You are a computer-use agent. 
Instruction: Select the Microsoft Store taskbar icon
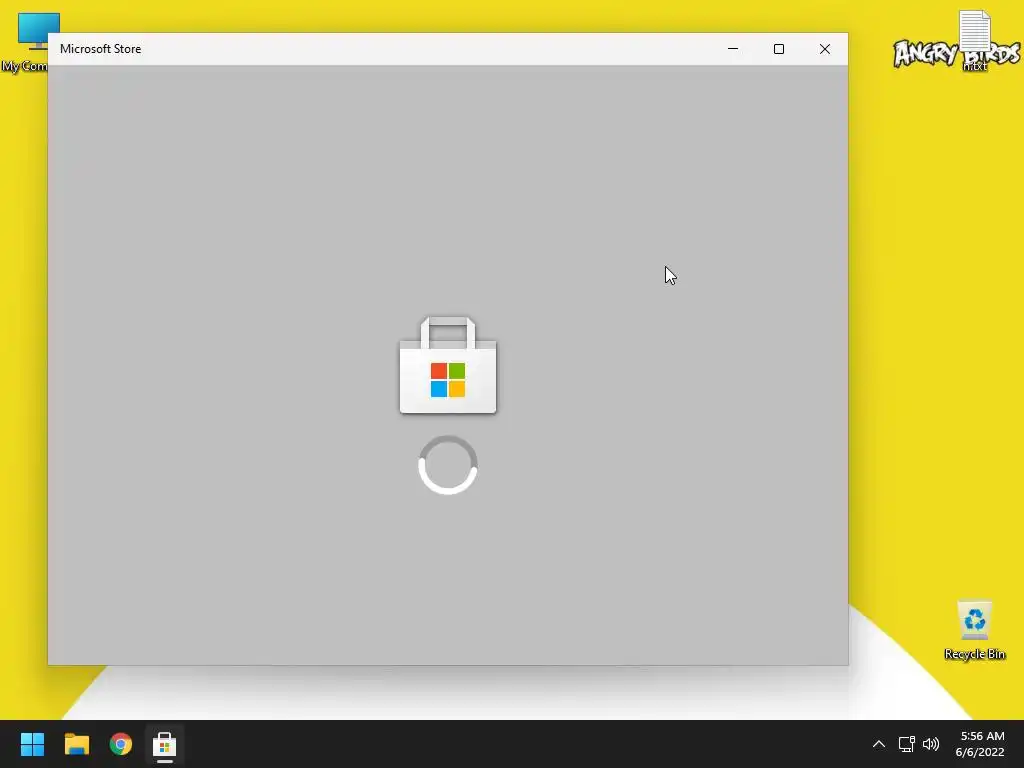click(165, 744)
